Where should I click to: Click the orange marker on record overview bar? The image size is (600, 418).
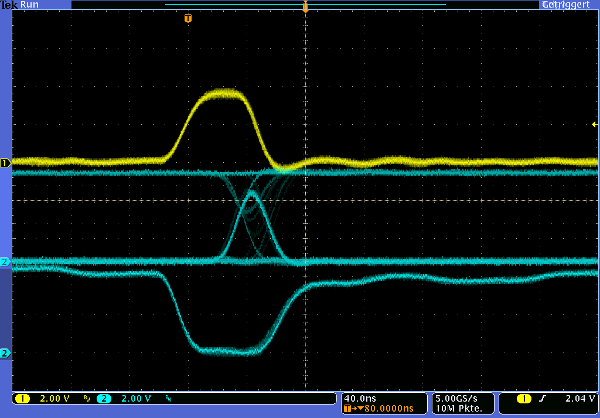(305, 7)
